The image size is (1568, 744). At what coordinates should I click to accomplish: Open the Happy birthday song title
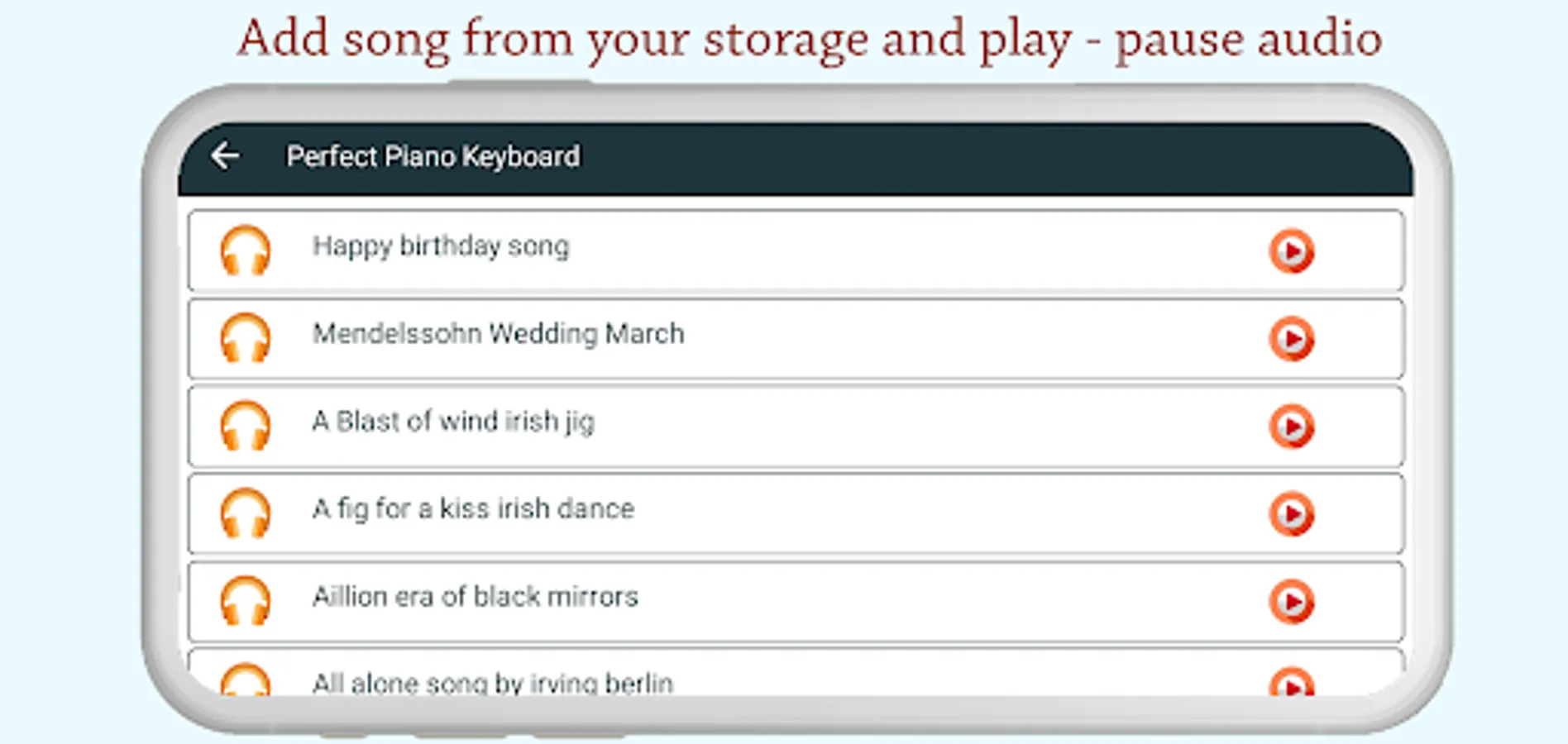point(441,246)
